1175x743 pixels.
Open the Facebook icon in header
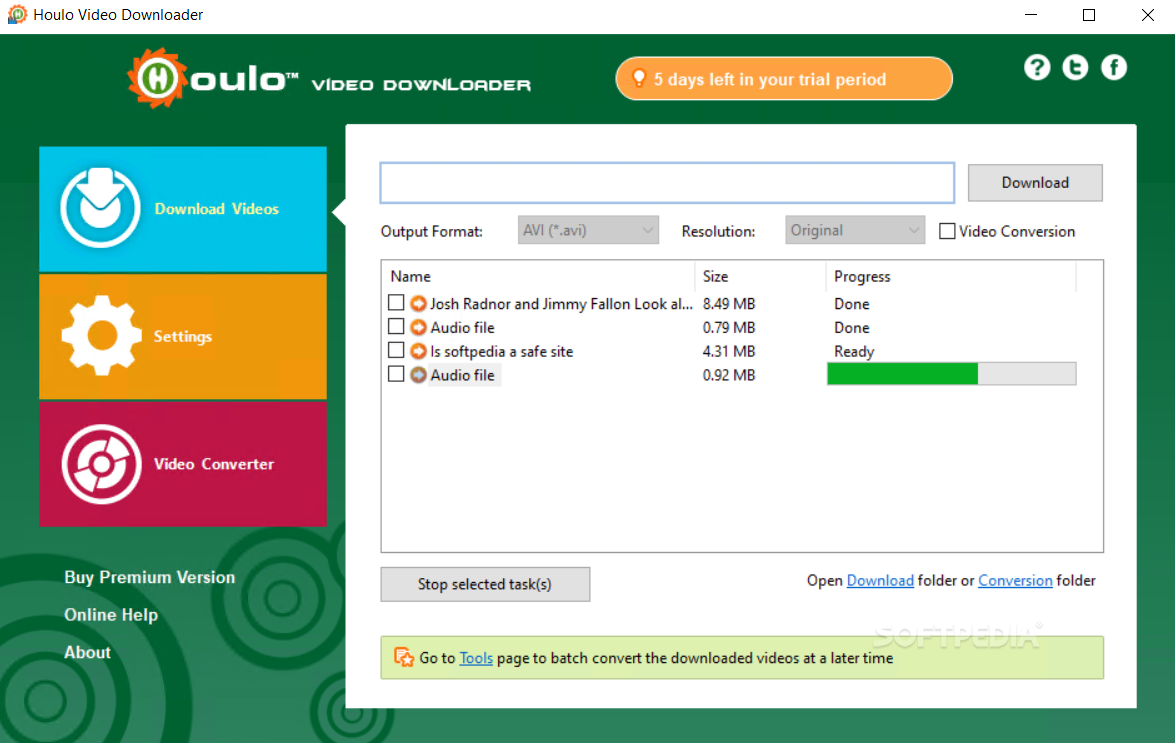point(1114,67)
